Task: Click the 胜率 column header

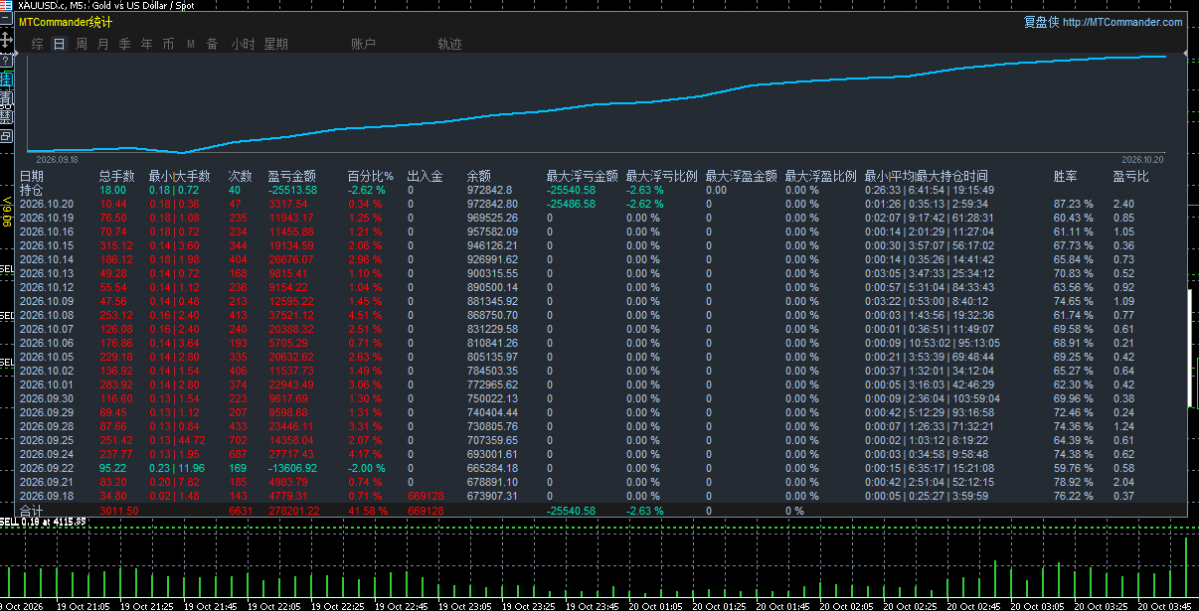Action: pos(1065,177)
